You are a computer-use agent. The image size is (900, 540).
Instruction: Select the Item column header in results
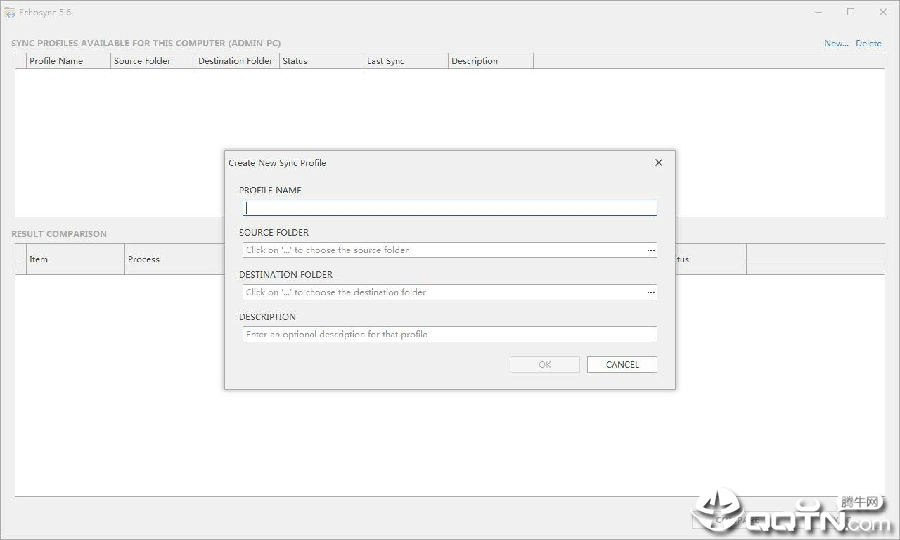(x=75, y=259)
